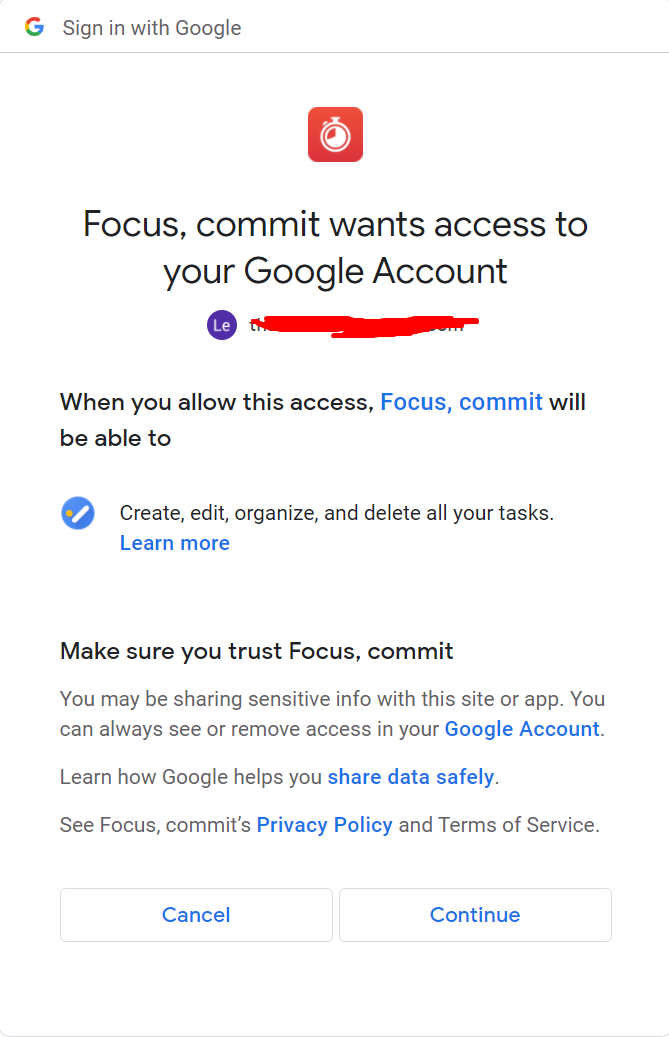Click the Sign in with Google header text
This screenshot has width=669, height=1037.
[152, 27]
